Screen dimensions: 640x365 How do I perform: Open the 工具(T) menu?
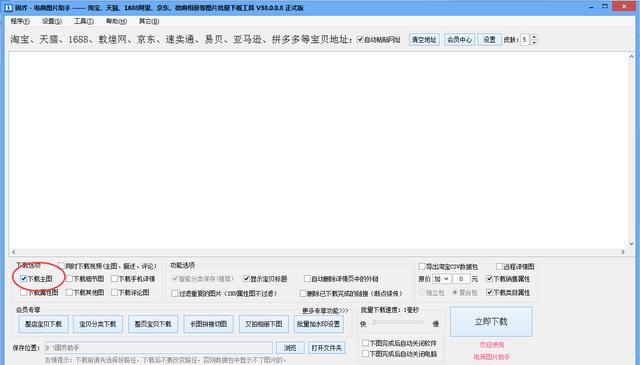point(84,21)
